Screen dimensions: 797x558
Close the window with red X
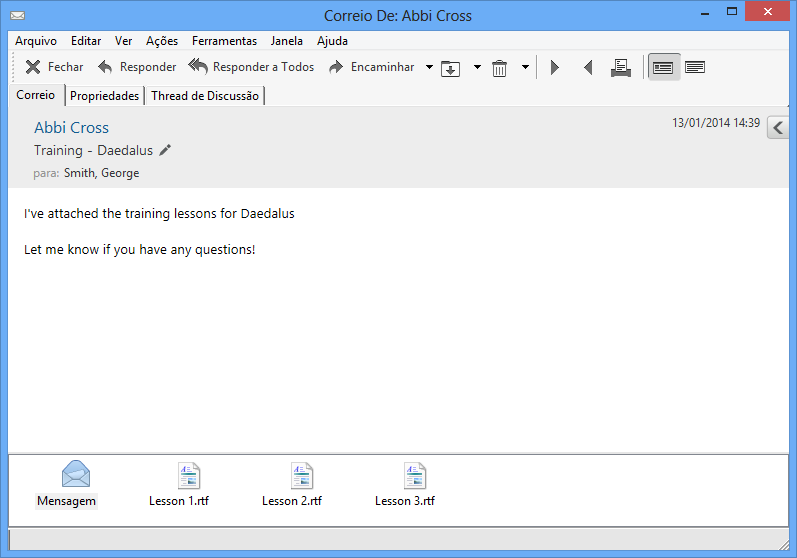coord(768,11)
